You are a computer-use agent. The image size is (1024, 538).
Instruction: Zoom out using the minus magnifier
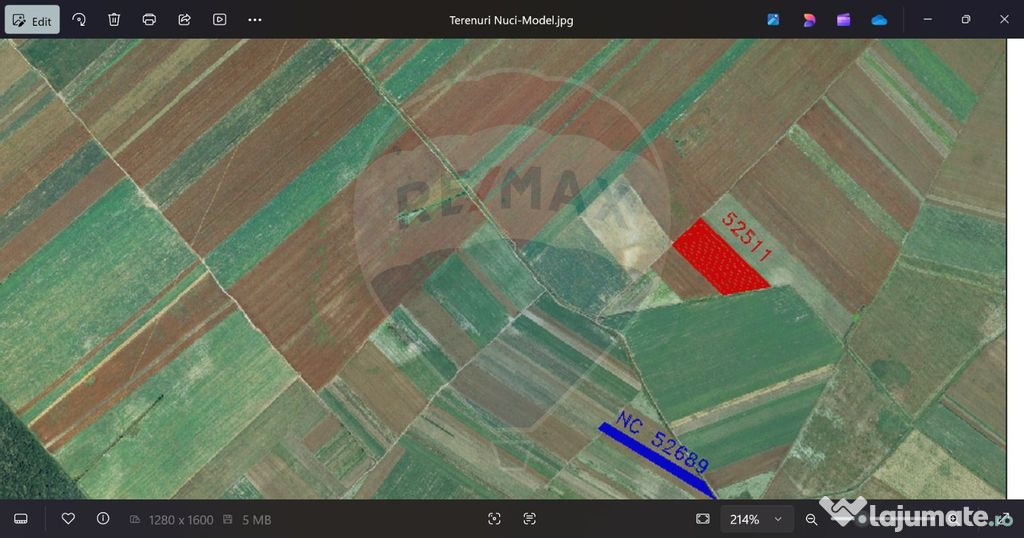pyautogui.click(x=812, y=519)
